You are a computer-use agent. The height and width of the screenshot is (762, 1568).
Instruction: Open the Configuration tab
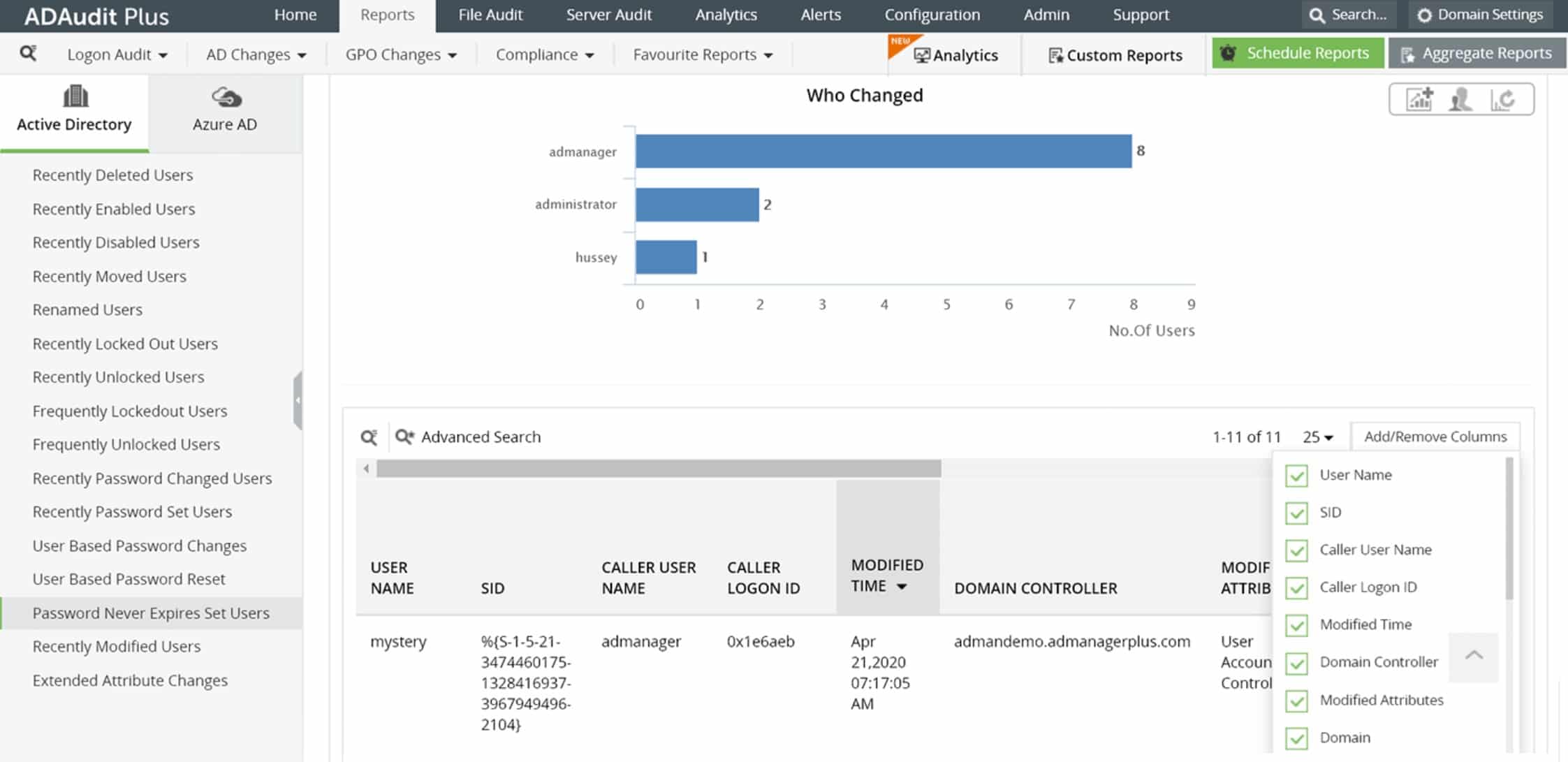point(932,15)
